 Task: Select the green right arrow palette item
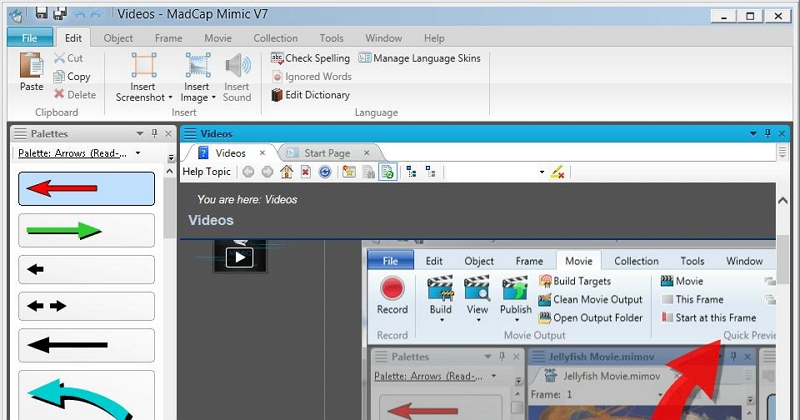click(x=86, y=231)
